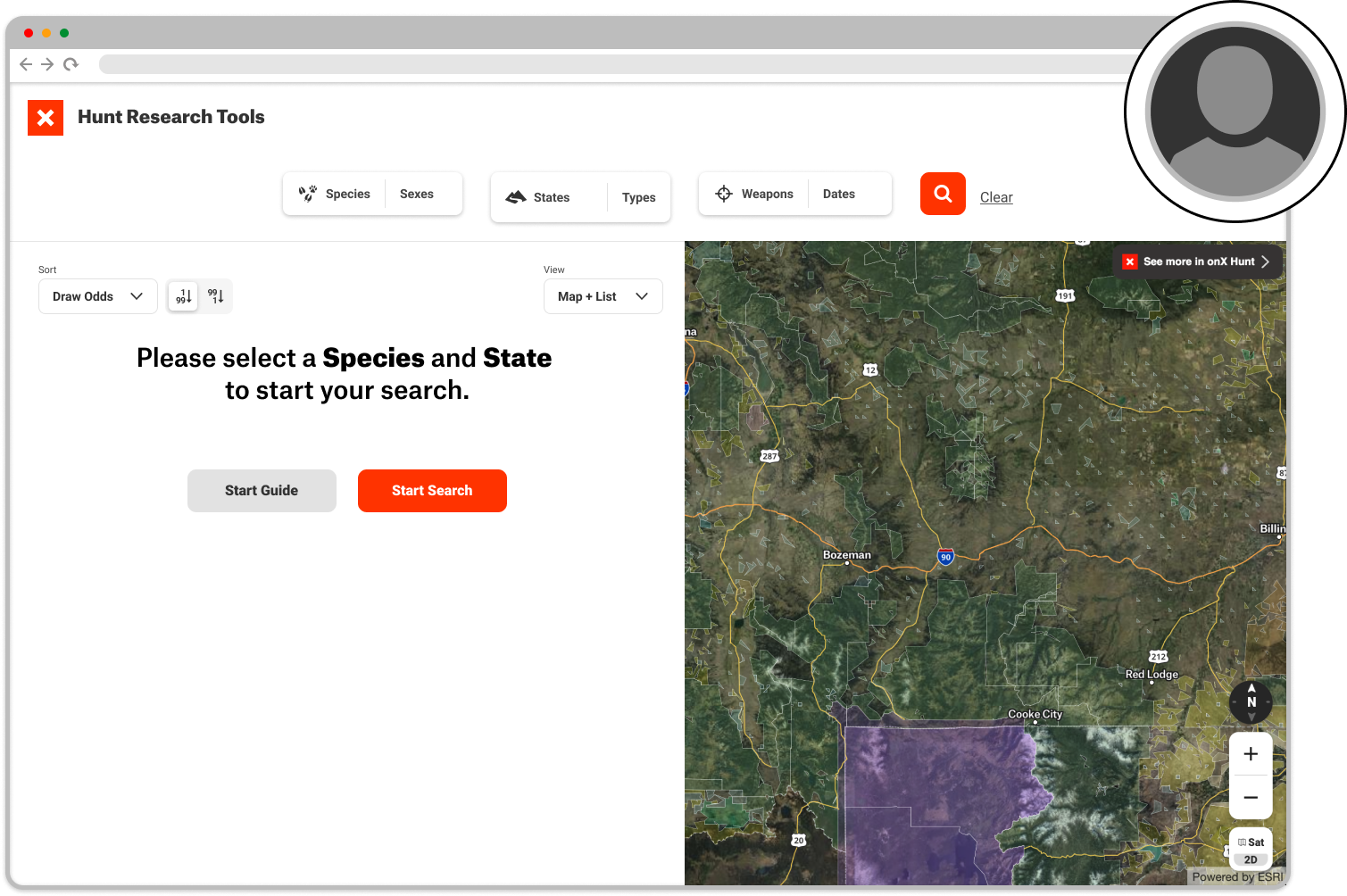Switch the map to 2D view
The height and width of the screenshot is (896, 1347).
1250,859
